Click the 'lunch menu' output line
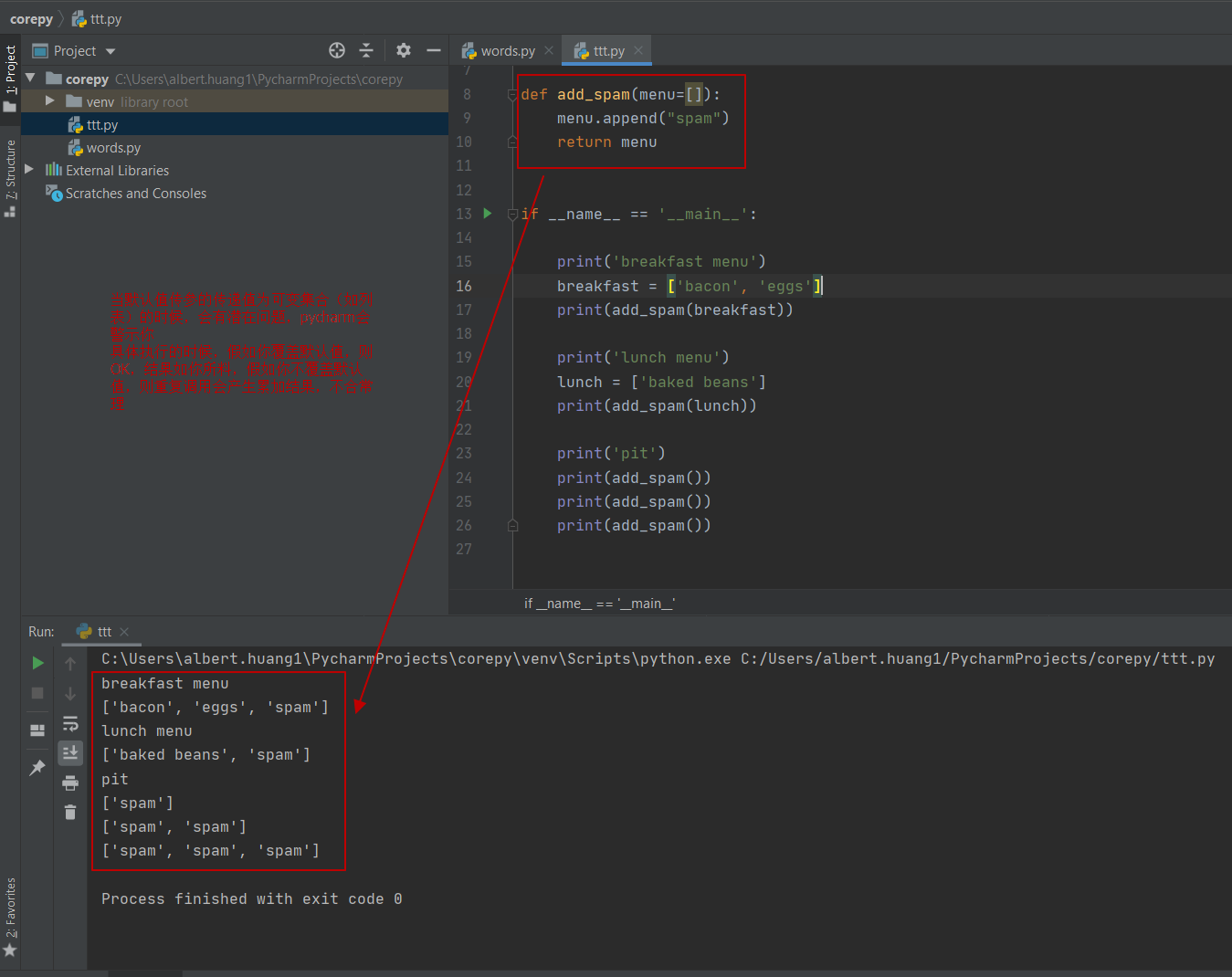The width and height of the screenshot is (1232, 977). pos(146,731)
